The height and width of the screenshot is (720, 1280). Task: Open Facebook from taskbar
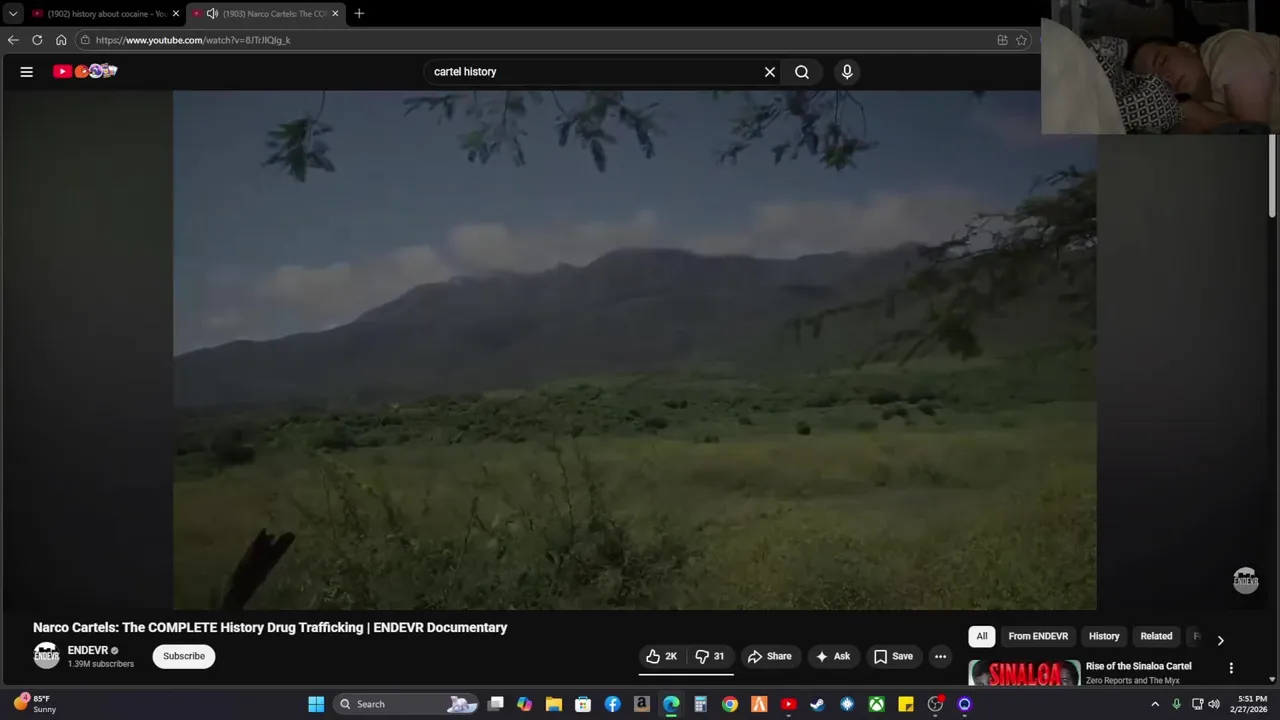[613, 704]
